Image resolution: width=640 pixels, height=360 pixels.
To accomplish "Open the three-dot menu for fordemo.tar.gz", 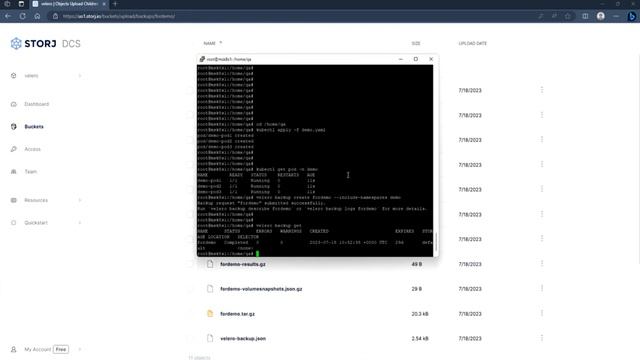I will tap(542, 313).
